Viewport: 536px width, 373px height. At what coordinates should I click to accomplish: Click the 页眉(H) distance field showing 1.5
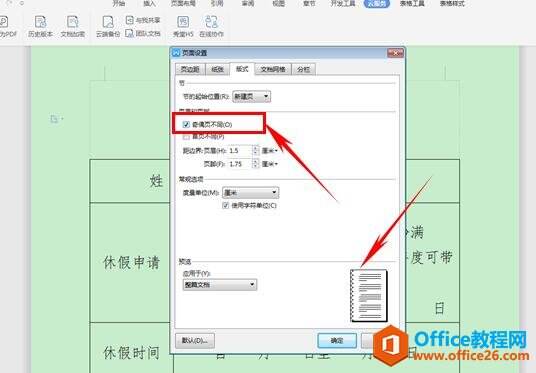point(240,150)
